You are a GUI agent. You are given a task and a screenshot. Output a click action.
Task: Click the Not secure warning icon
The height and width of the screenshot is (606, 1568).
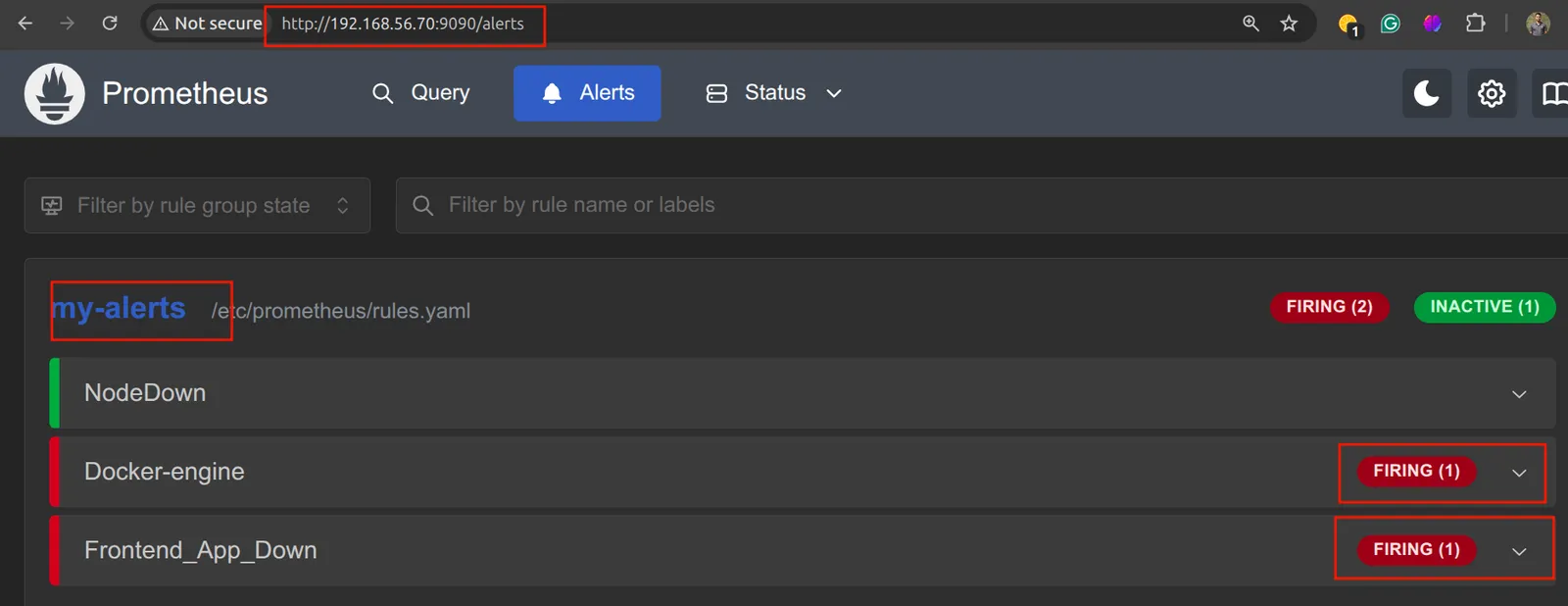[x=161, y=24]
